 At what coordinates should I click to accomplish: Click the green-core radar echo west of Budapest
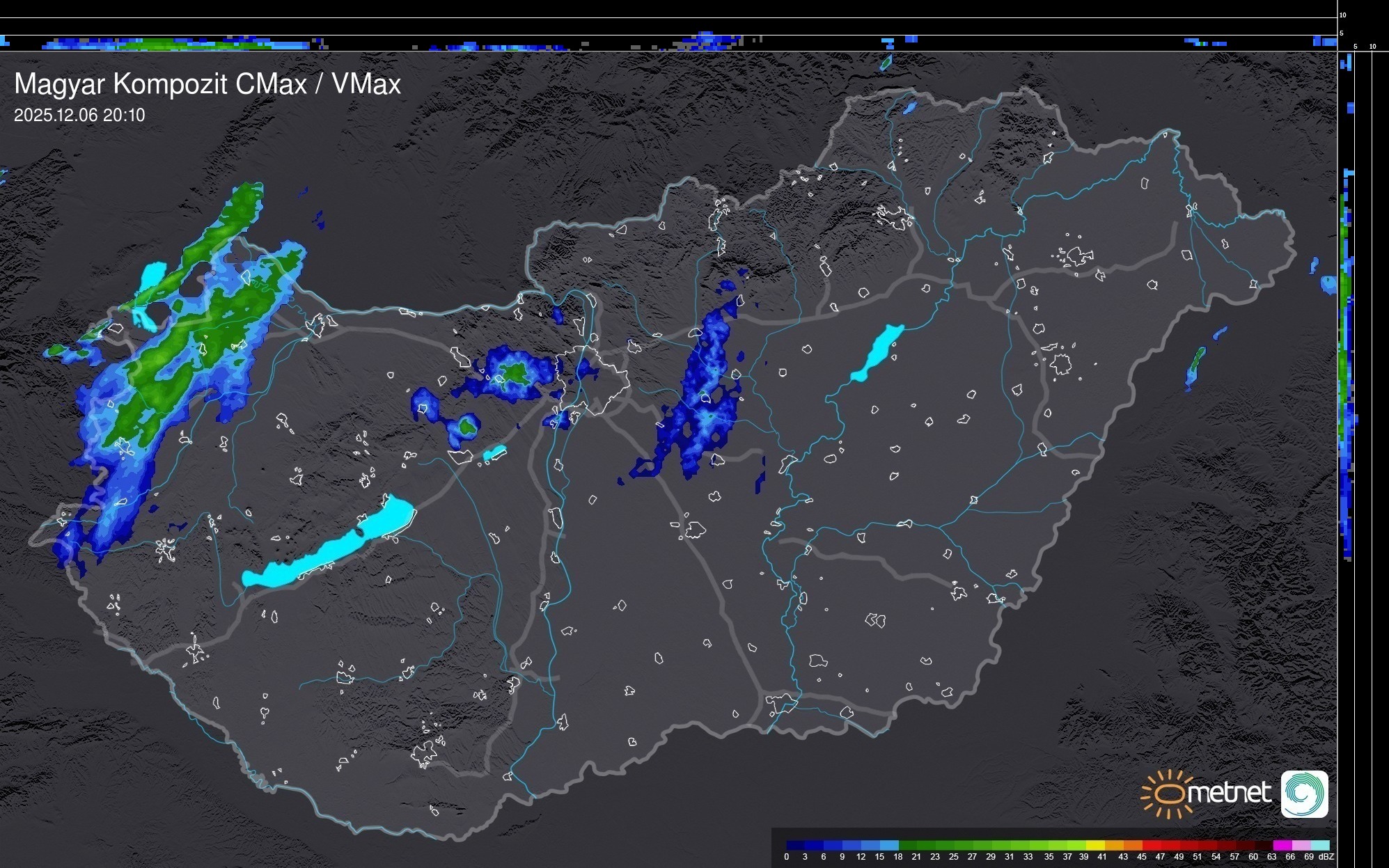515,374
